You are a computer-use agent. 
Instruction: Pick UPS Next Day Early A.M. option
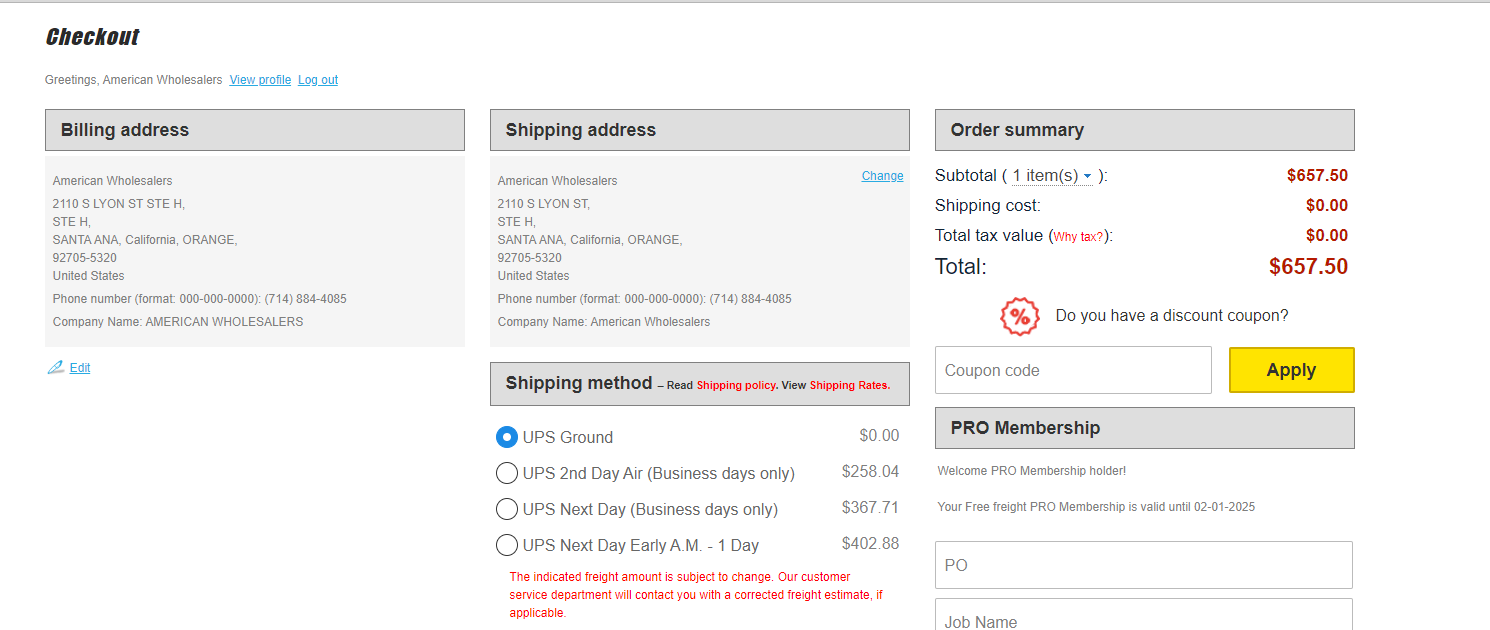tap(507, 545)
